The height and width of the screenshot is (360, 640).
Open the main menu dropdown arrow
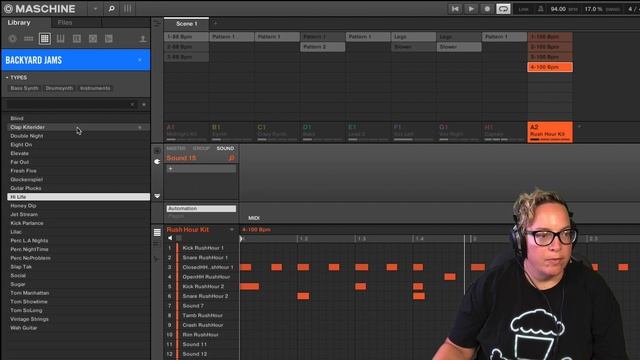click(x=95, y=9)
